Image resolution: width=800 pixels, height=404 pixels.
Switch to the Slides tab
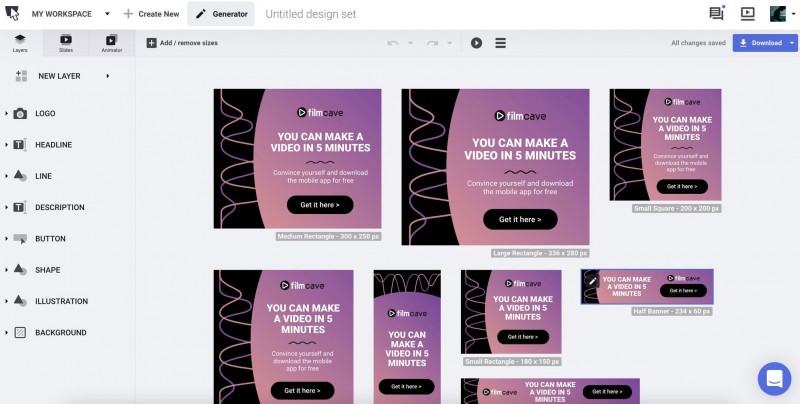(x=66, y=43)
